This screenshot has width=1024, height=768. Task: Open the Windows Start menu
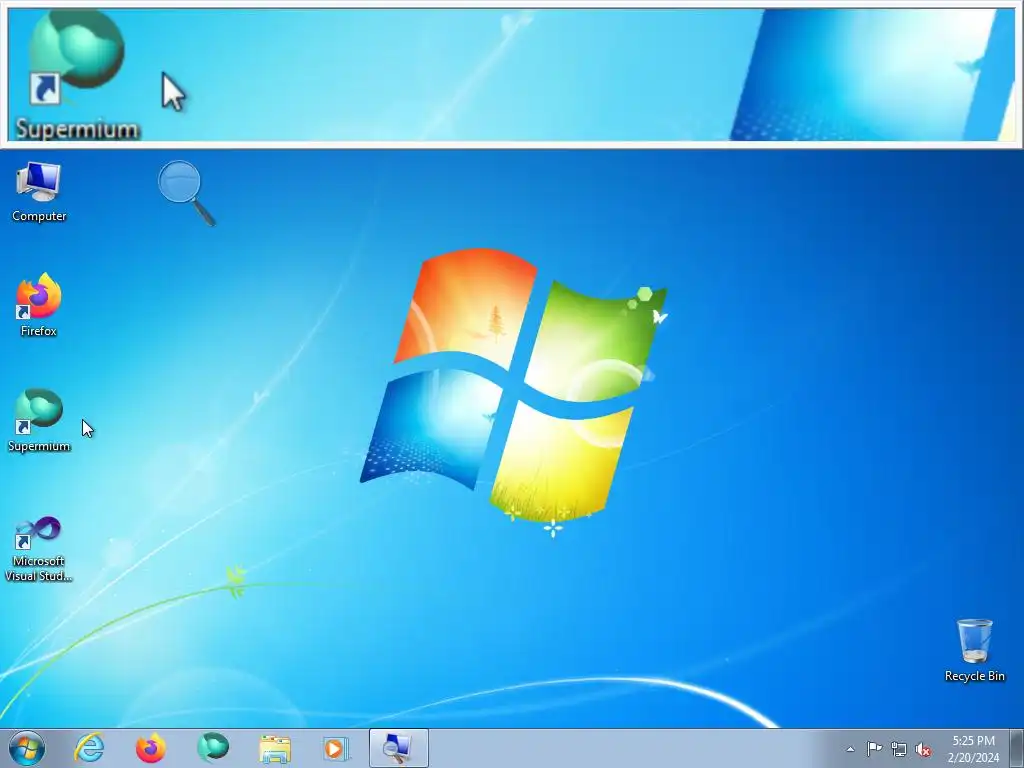(27, 748)
